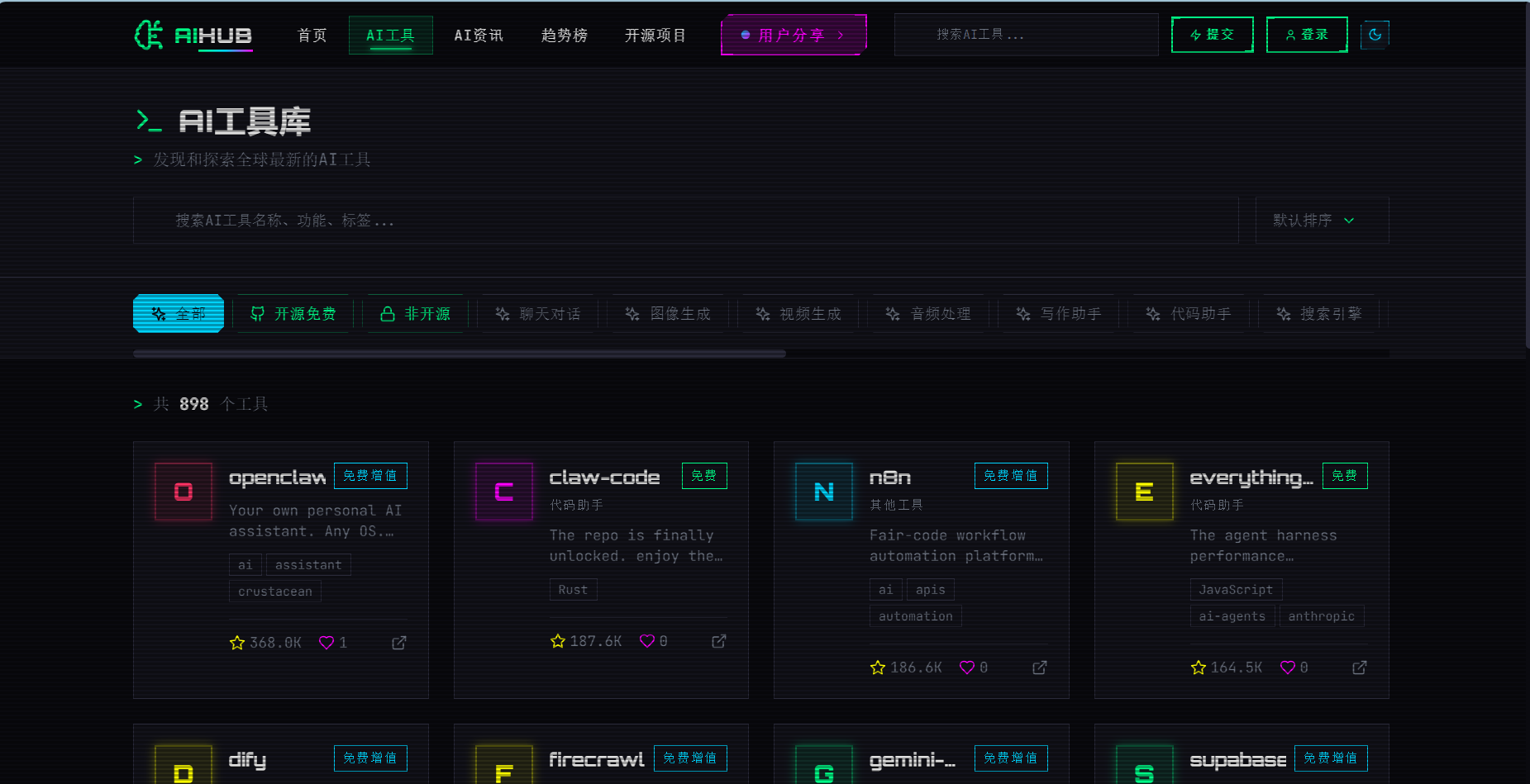The height and width of the screenshot is (784, 1530).
Task: Click the crustacean tag on openclaw
Action: tap(275, 592)
